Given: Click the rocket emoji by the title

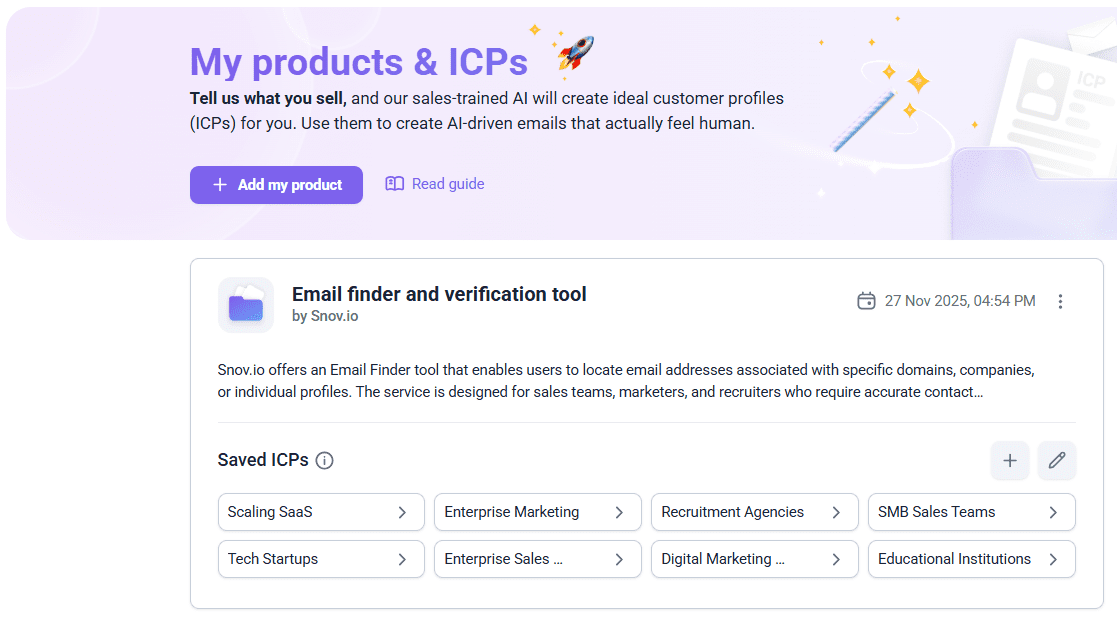Looking at the screenshot, I should click(x=575, y=53).
